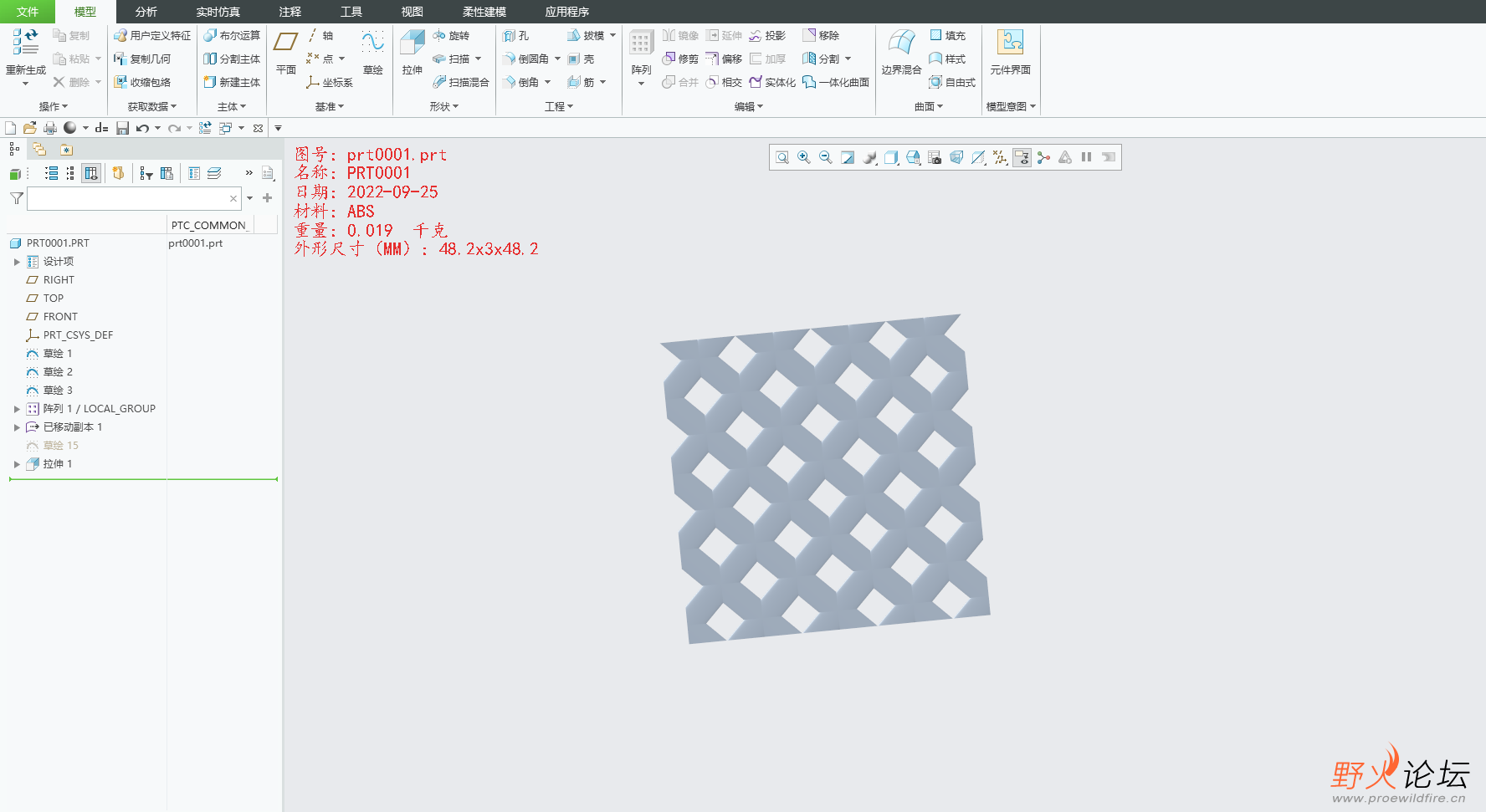1486x812 pixels.
Task: Click the 一体化曲面 button
Action: pos(836,82)
